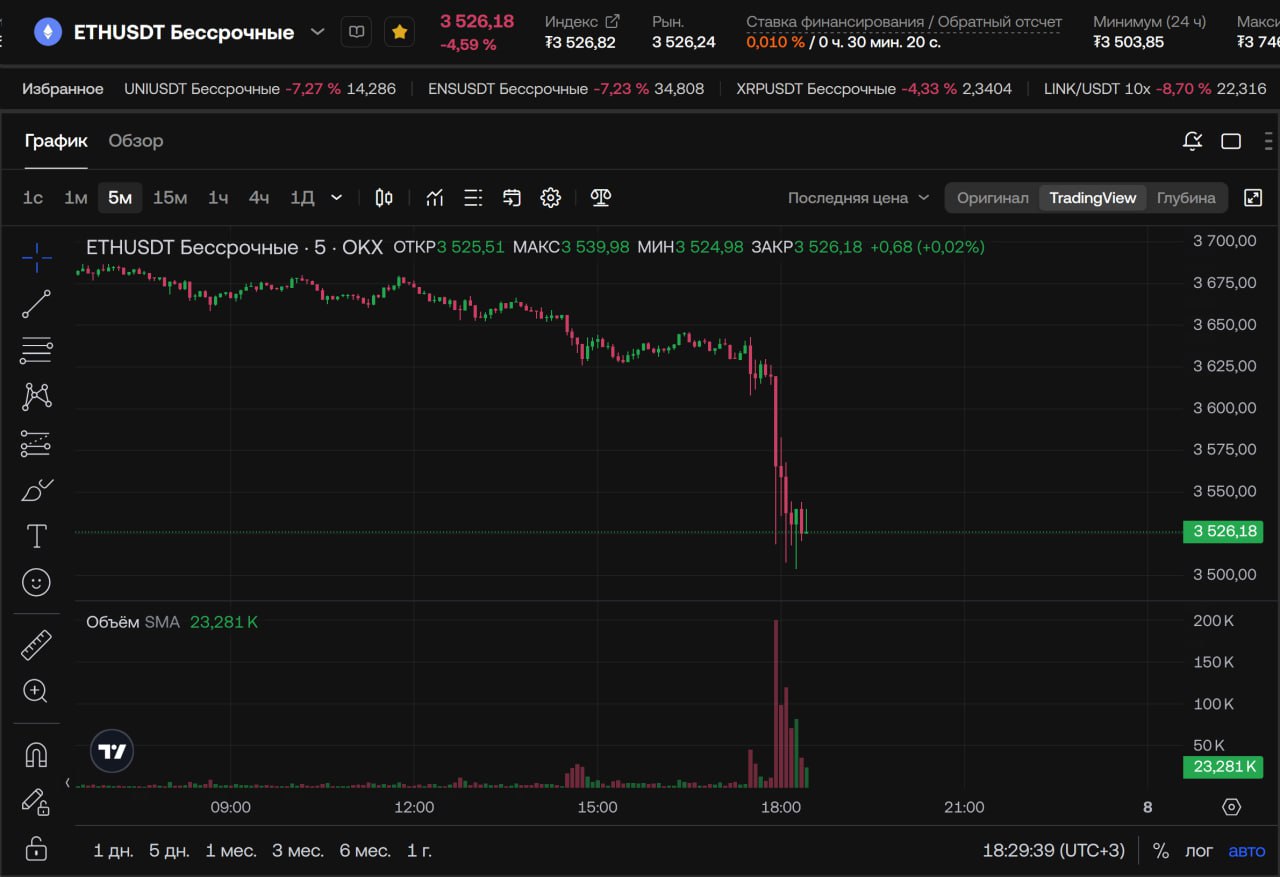The height and width of the screenshot is (877, 1280).
Task: Set the date range to 3 мес.
Action: 298,851
